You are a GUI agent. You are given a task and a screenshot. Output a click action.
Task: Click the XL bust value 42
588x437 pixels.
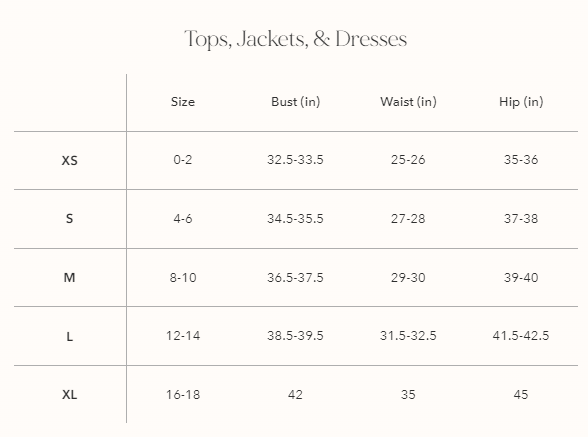point(295,395)
